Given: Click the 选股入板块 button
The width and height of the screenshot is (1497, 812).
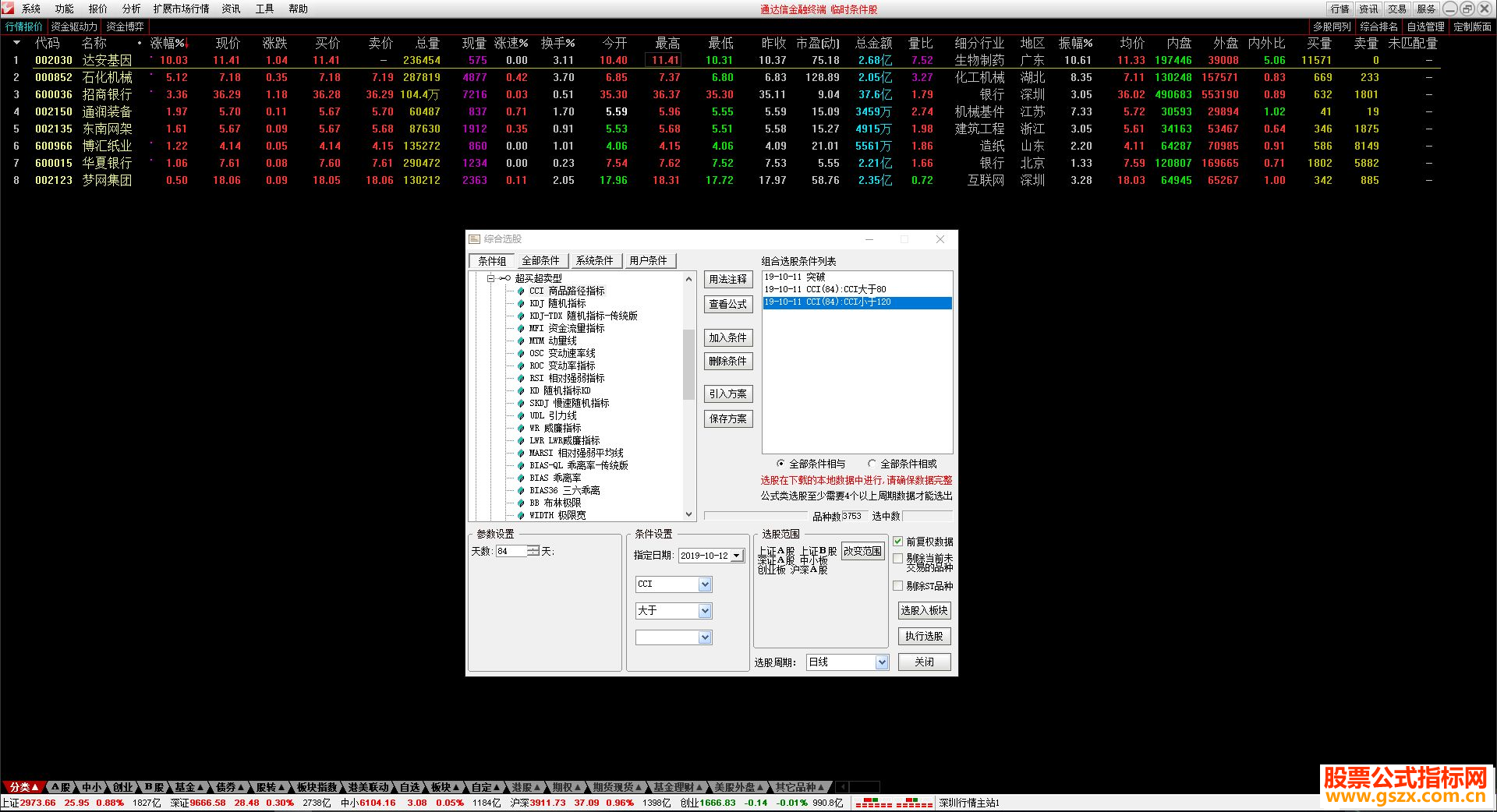Looking at the screenshot, I should (x=925, y=611).
